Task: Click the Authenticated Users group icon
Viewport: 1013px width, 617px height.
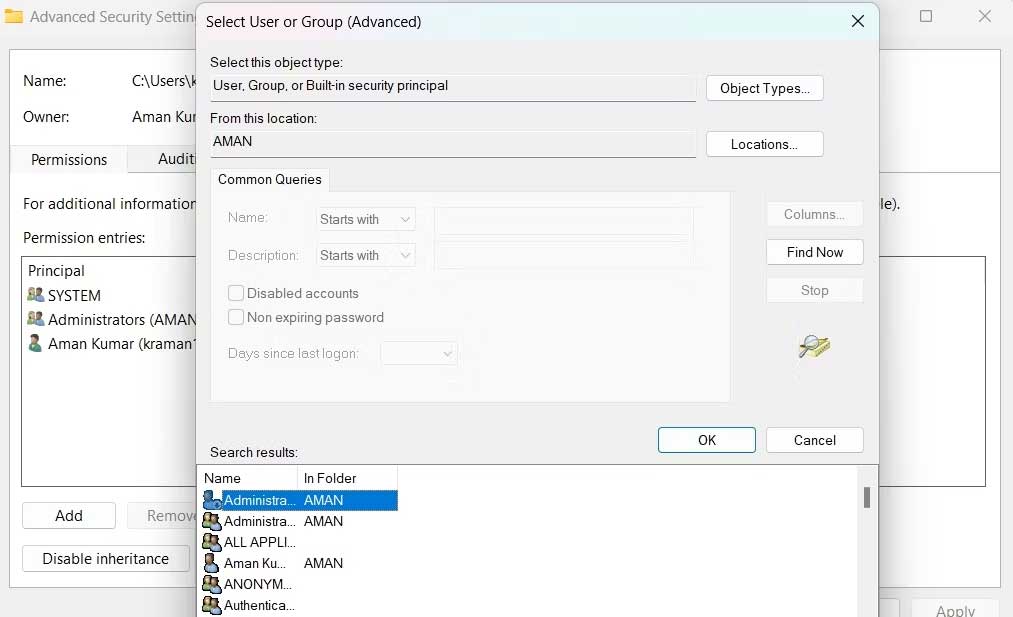Action: tap(211, 605)
